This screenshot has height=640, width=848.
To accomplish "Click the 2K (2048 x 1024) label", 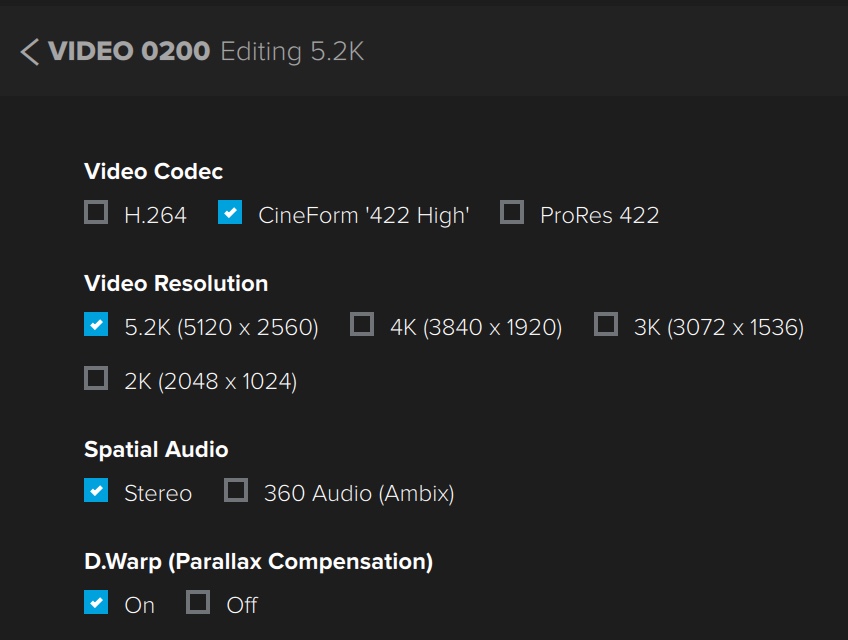I will pyautogui.click(x=210, y=381).
